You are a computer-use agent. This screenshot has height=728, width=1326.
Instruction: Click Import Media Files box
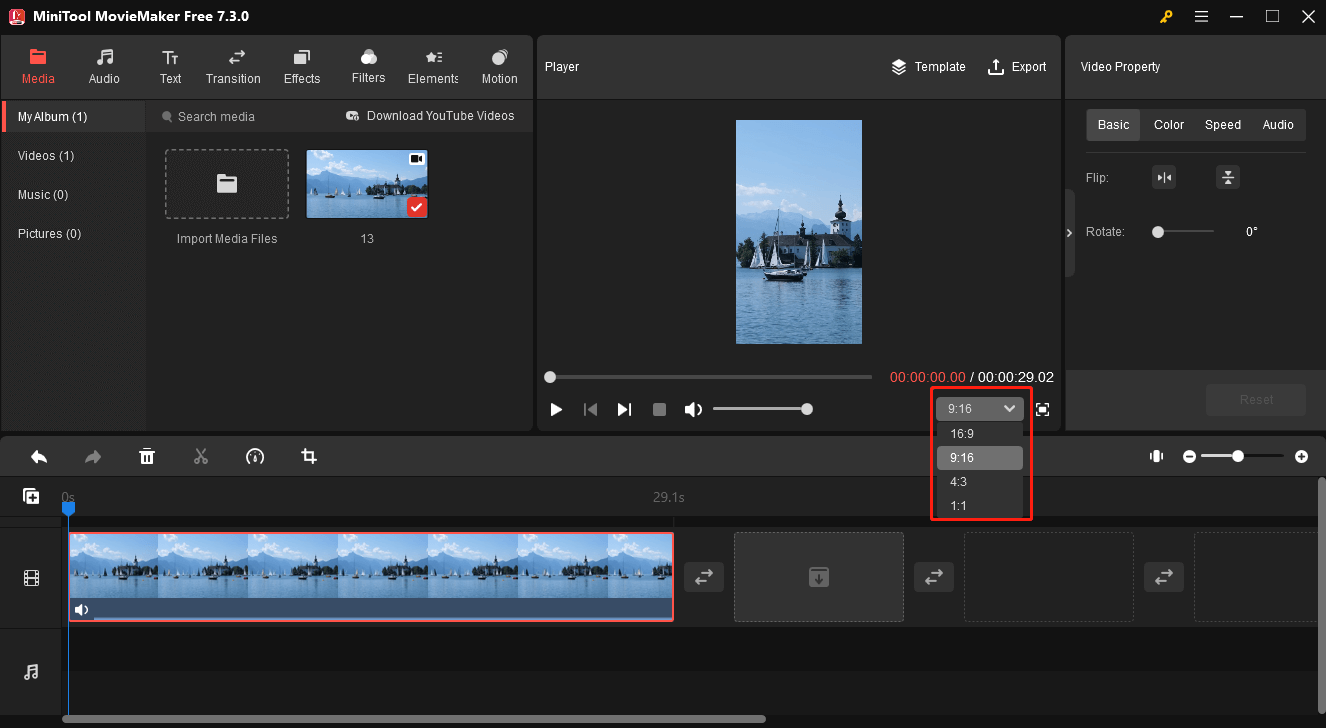pyautogui.click(x=227, y=184)
